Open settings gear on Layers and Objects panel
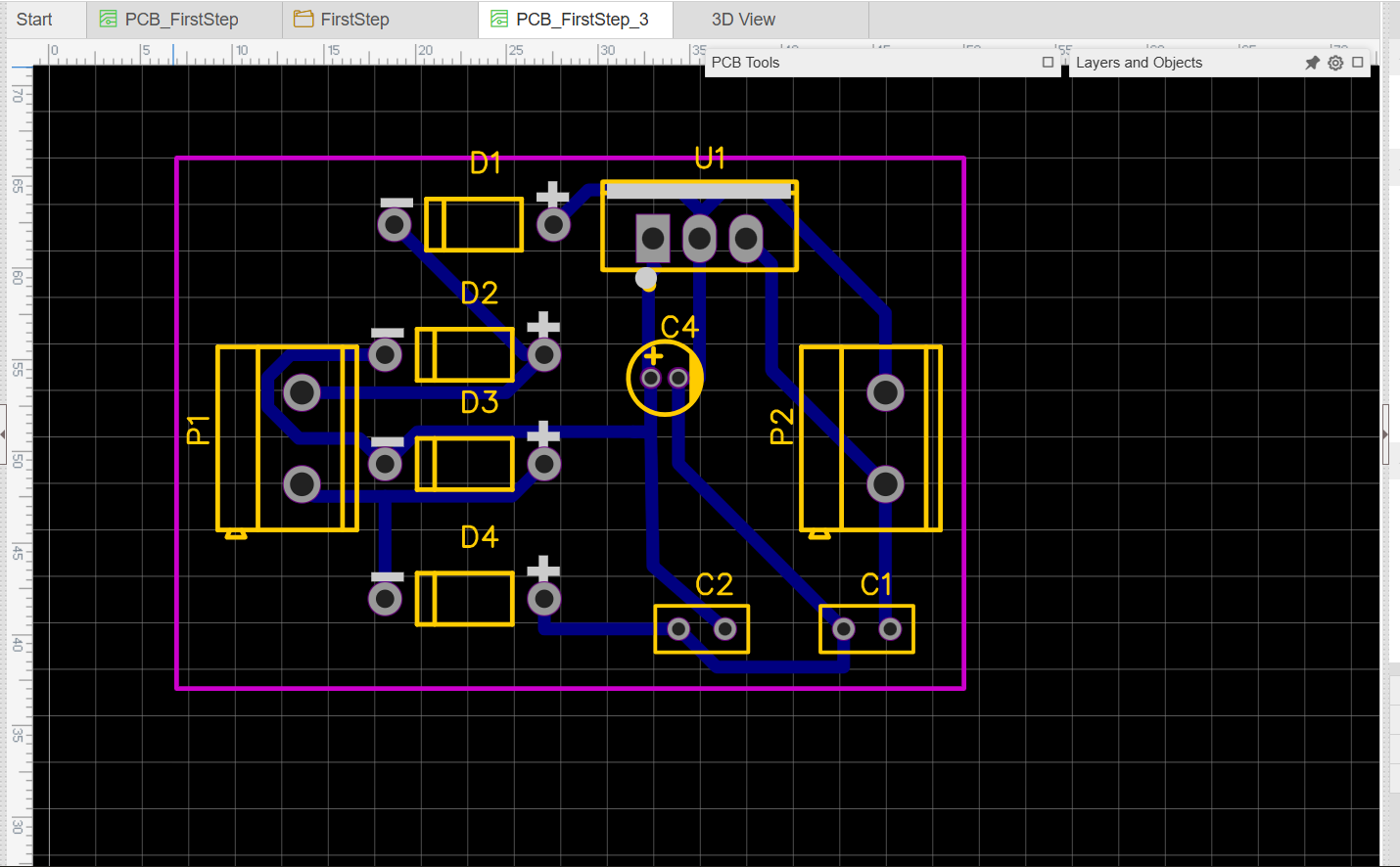1400x867 pixels. pos(1335,63)
